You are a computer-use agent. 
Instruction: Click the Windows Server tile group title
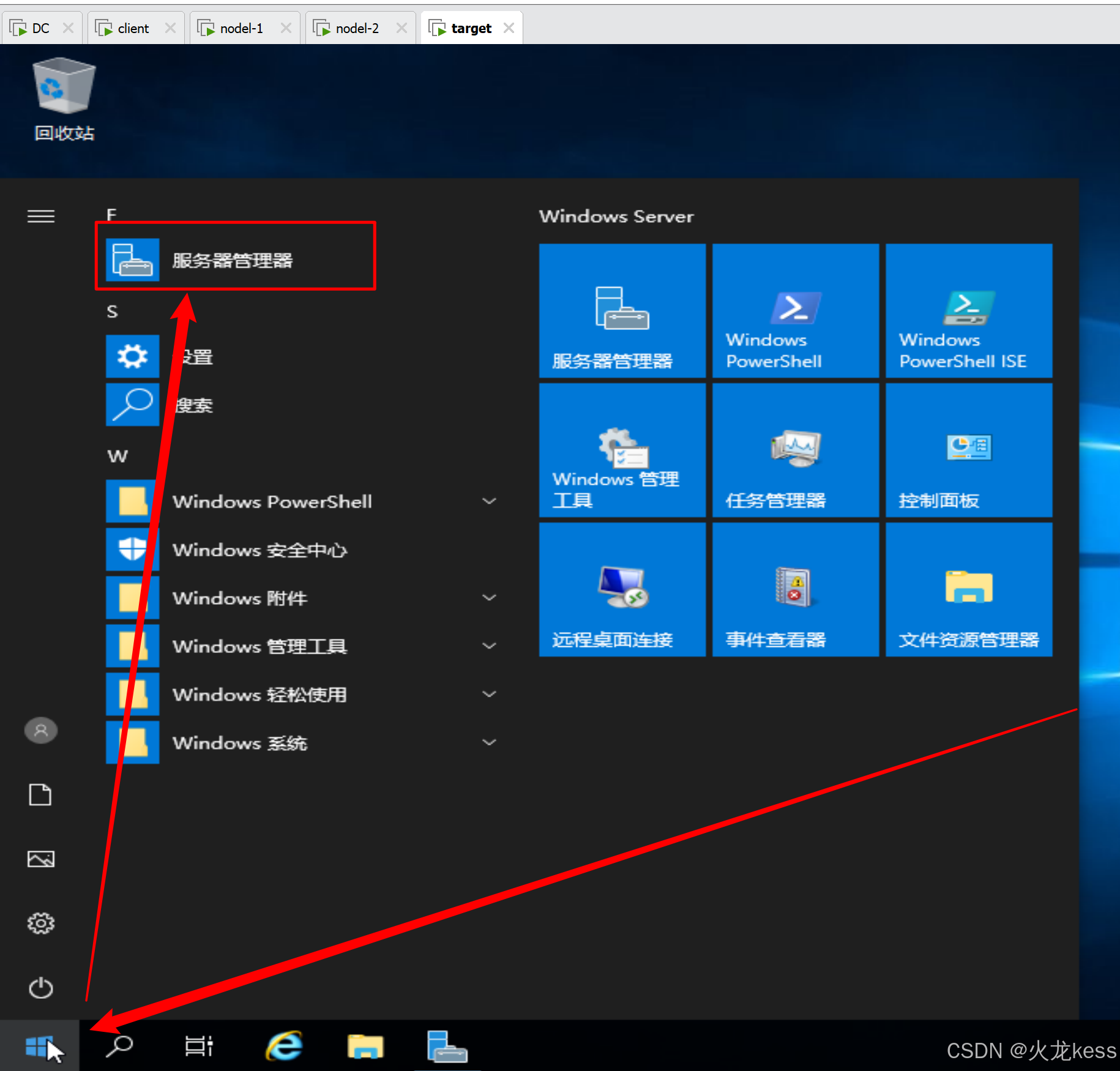pyautogui.click(x=616, y=216)
